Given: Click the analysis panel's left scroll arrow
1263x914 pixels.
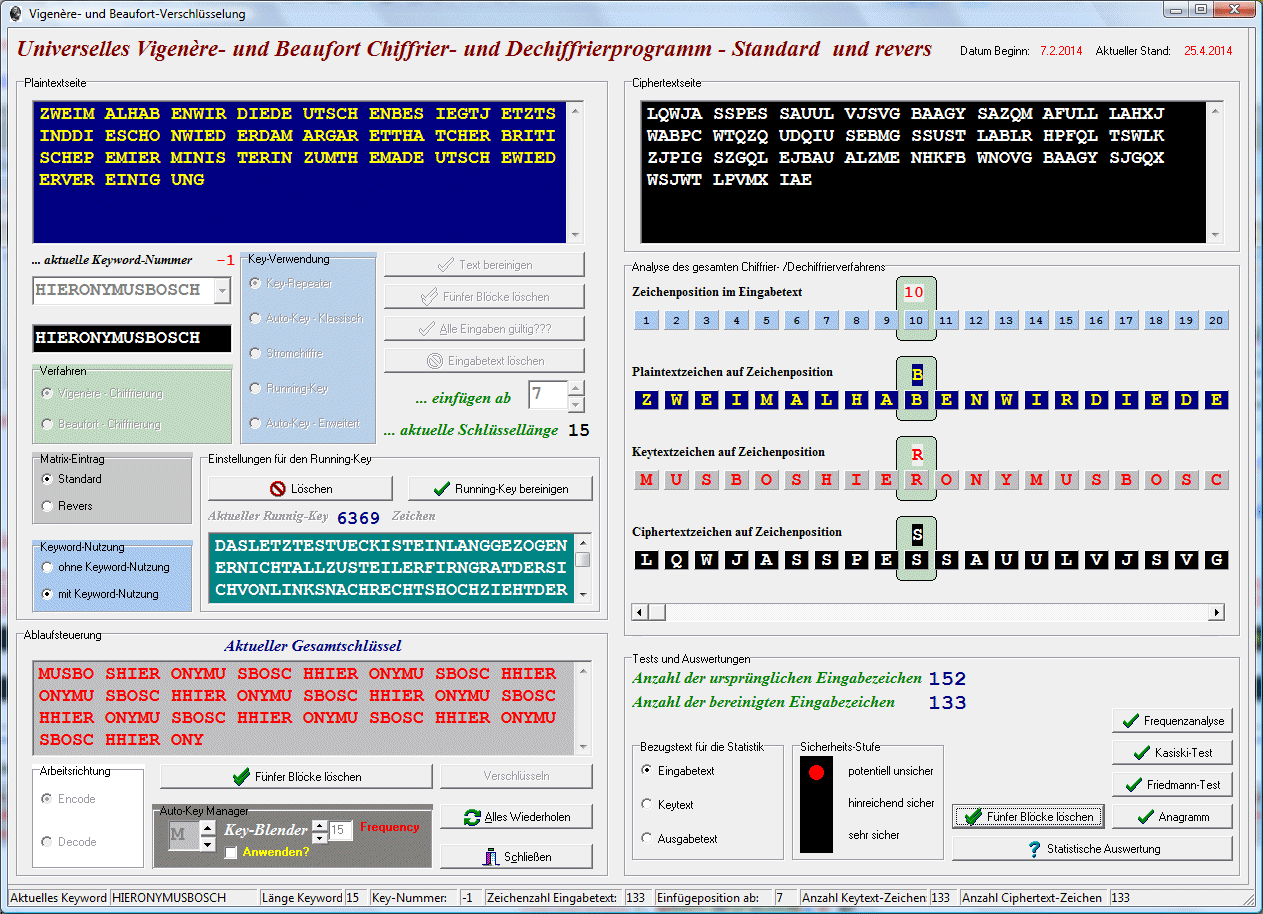Looking at the screenshot, I should (x=641, y=612).
